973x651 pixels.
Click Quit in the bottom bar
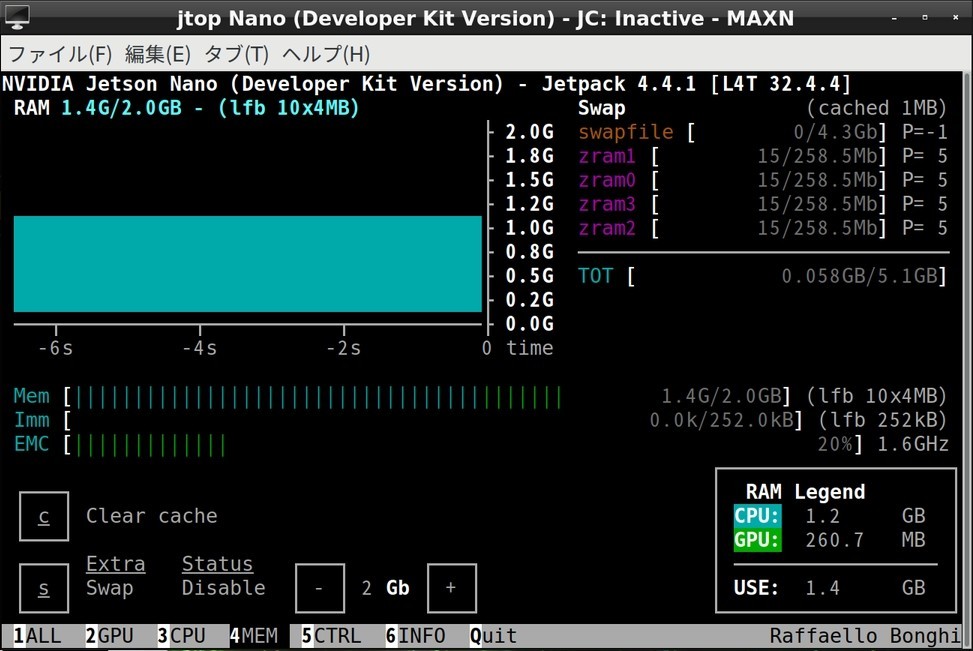pyautogui.click(x=493, y=635)
